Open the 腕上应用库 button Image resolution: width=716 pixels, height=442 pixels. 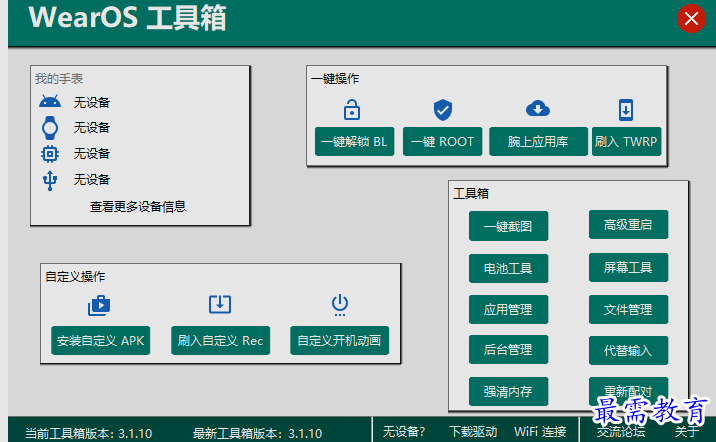(x=538, y=142)
